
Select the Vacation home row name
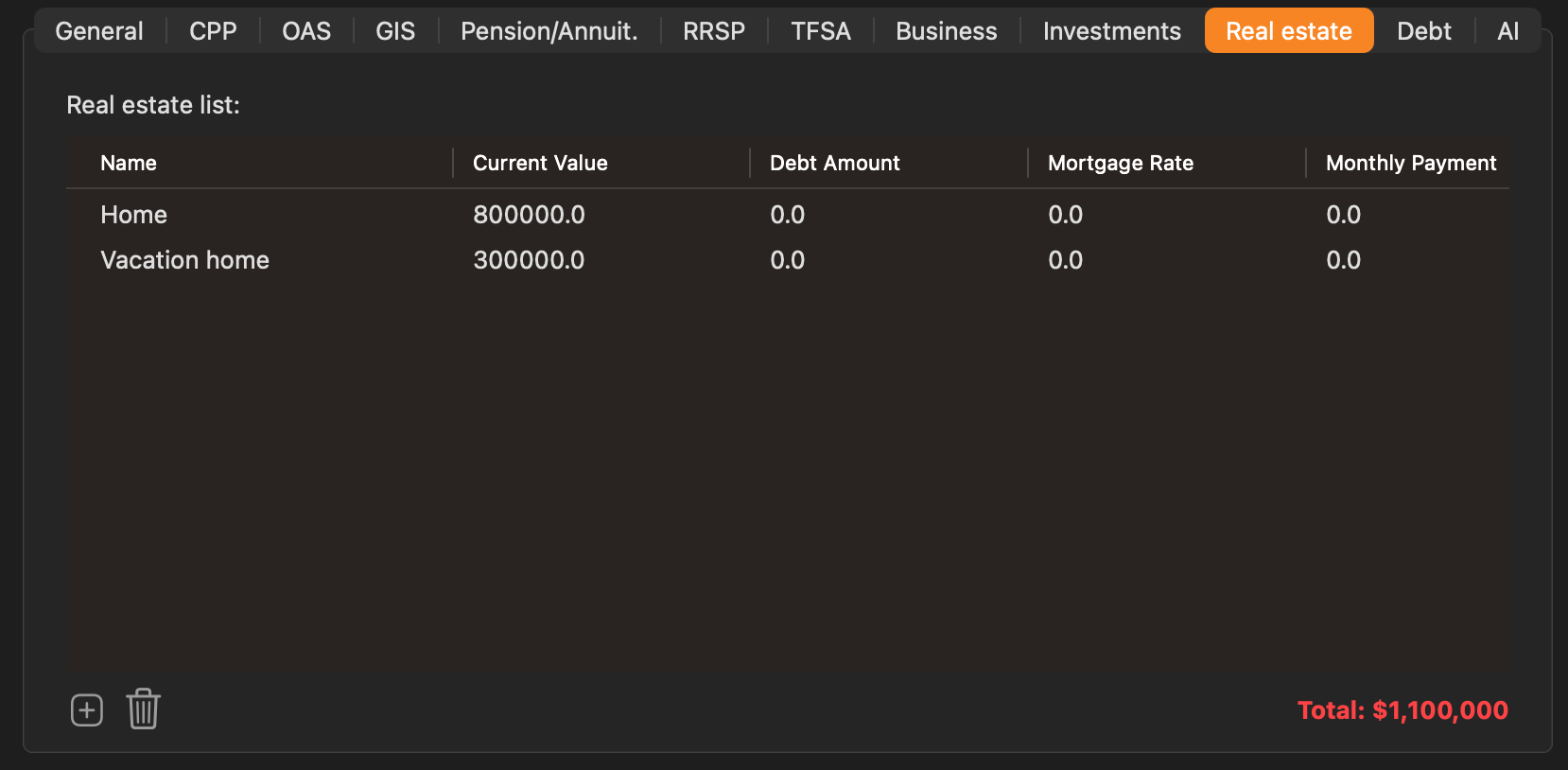(x=184, y=260)
